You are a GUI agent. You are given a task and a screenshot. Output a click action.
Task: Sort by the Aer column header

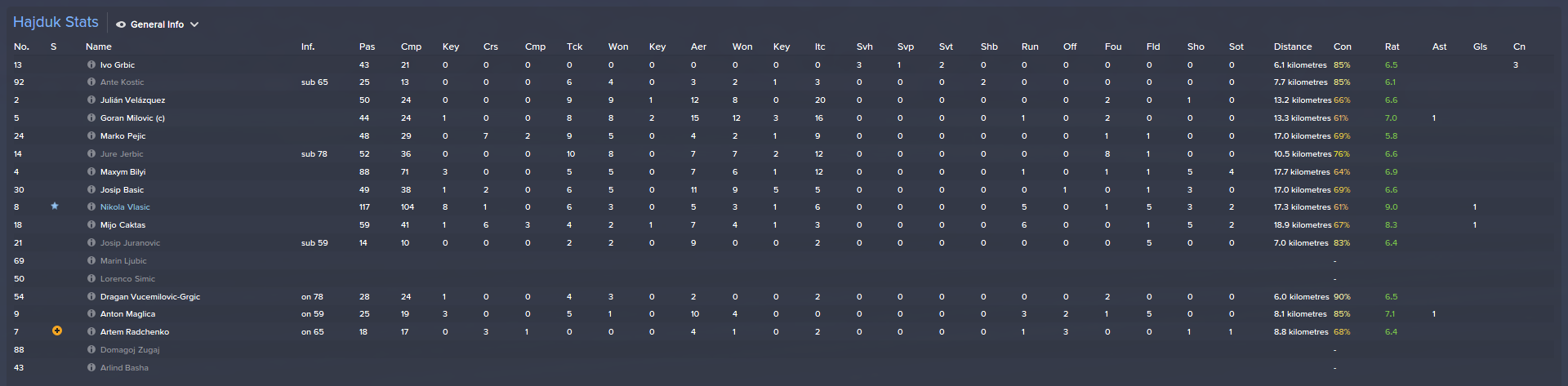point(698,47)
